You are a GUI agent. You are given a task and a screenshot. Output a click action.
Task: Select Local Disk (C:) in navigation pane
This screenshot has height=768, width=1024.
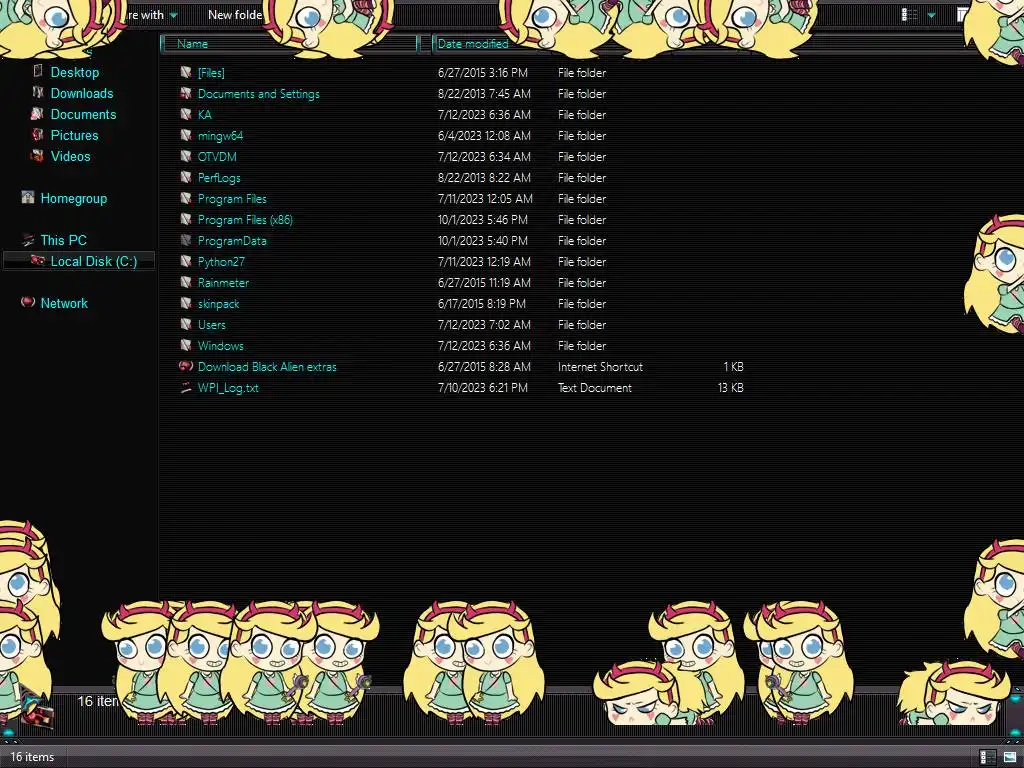(x=94, y=261)
